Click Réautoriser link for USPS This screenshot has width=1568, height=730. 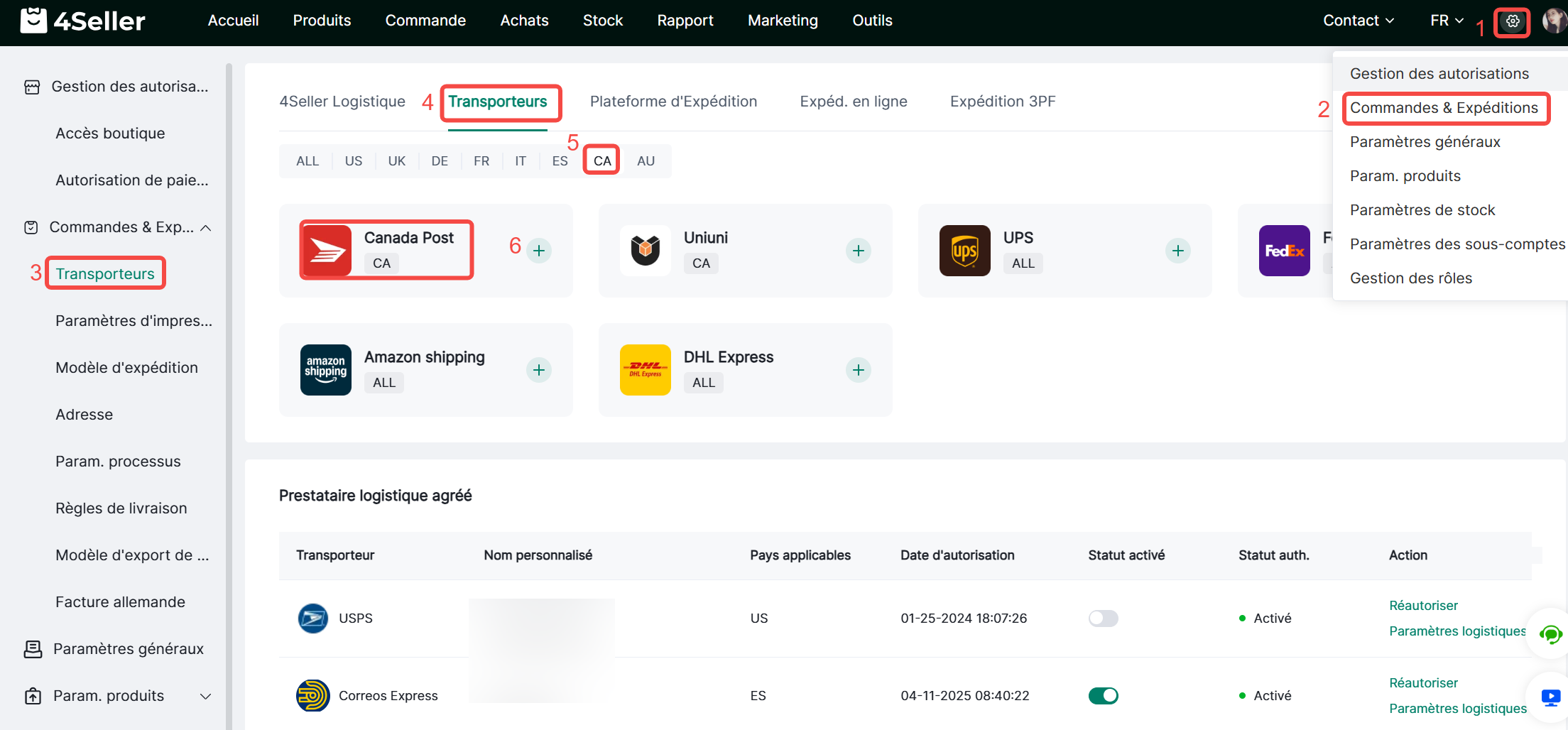click(x=1423, y=606)
